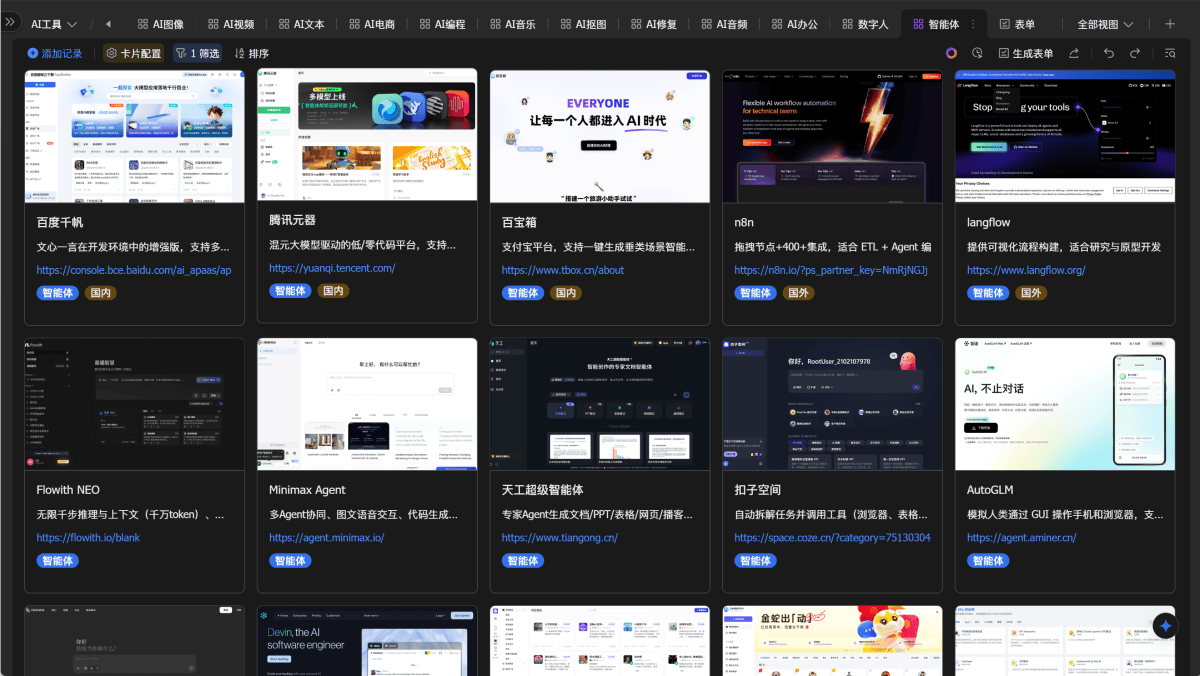This screenshot has height=676, width=1200.
Task: Open the console.bce.baidu.com link
Action: click(134, 270)
